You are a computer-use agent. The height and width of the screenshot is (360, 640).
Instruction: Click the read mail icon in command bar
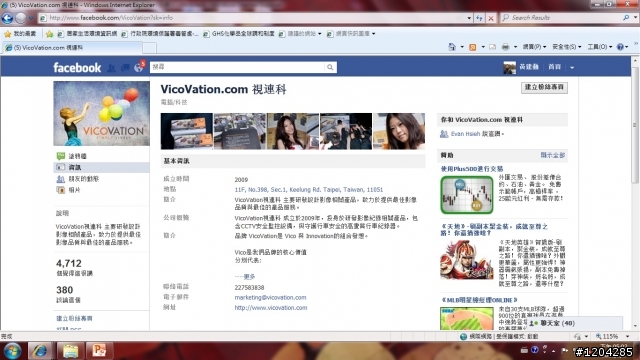point(492,47)
